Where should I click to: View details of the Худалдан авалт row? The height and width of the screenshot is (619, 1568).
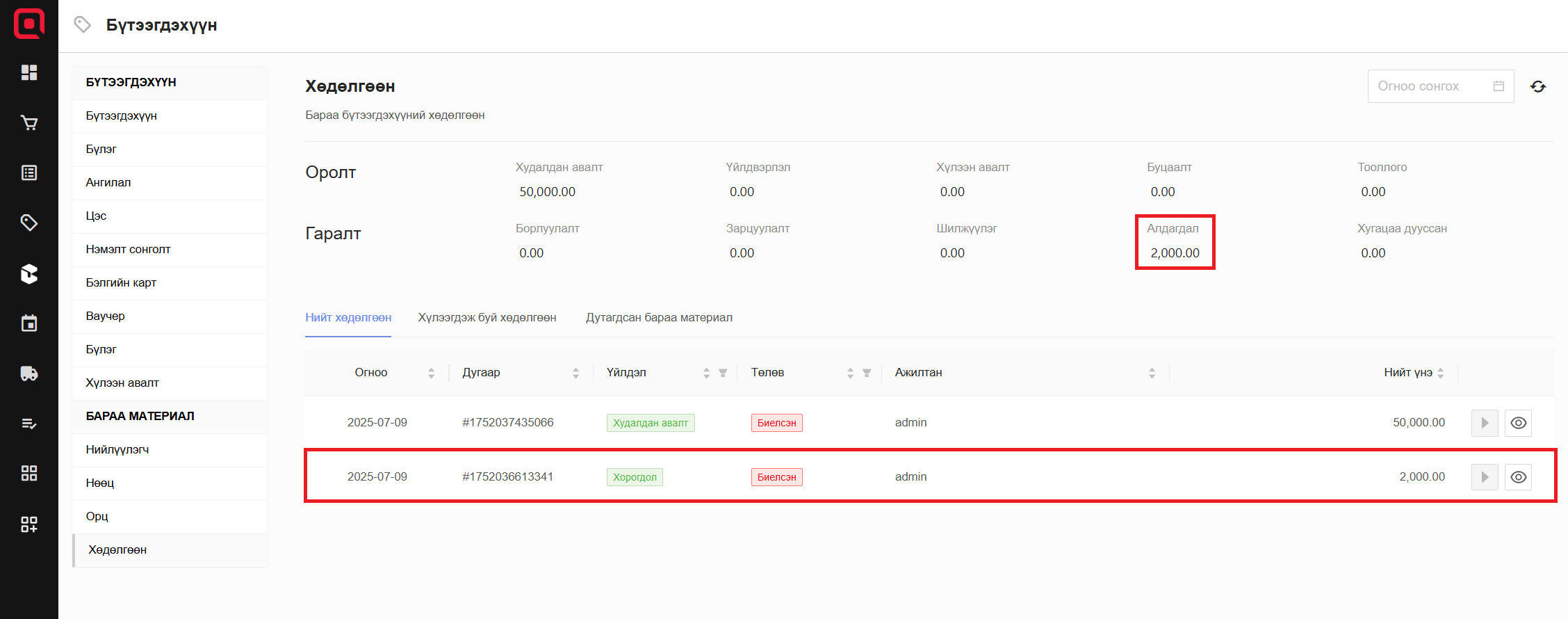click(x=1518, y=423)
